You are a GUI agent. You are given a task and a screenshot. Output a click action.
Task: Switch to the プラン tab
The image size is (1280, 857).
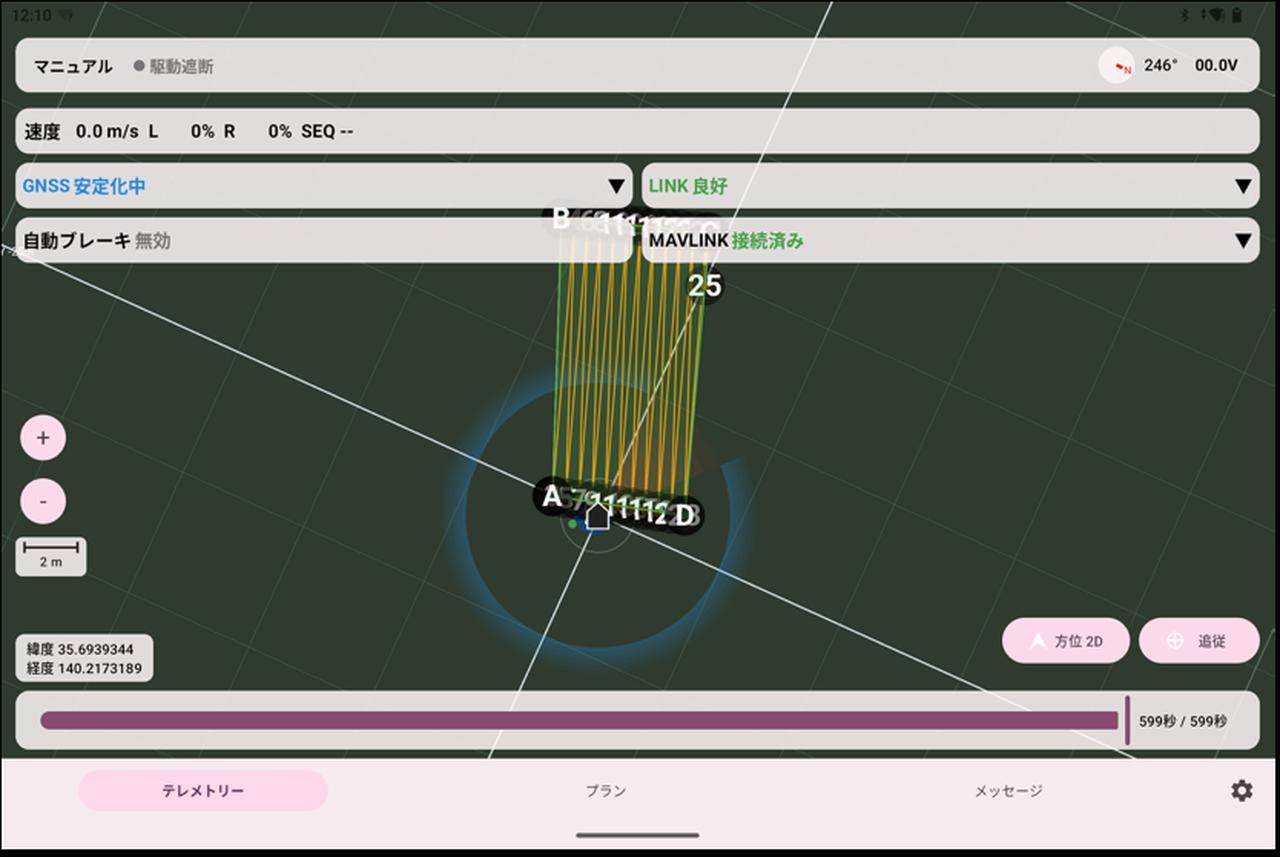click(x=606, y=791)
